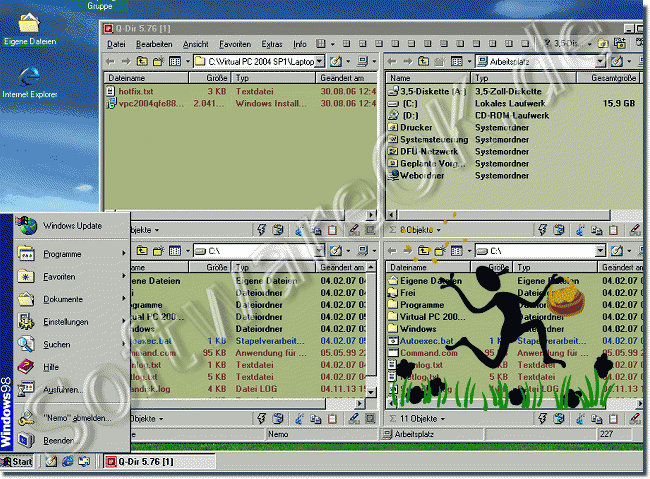Expand the C:\Virtual PC 2004 SP1 address dropdown

[320, 62]
